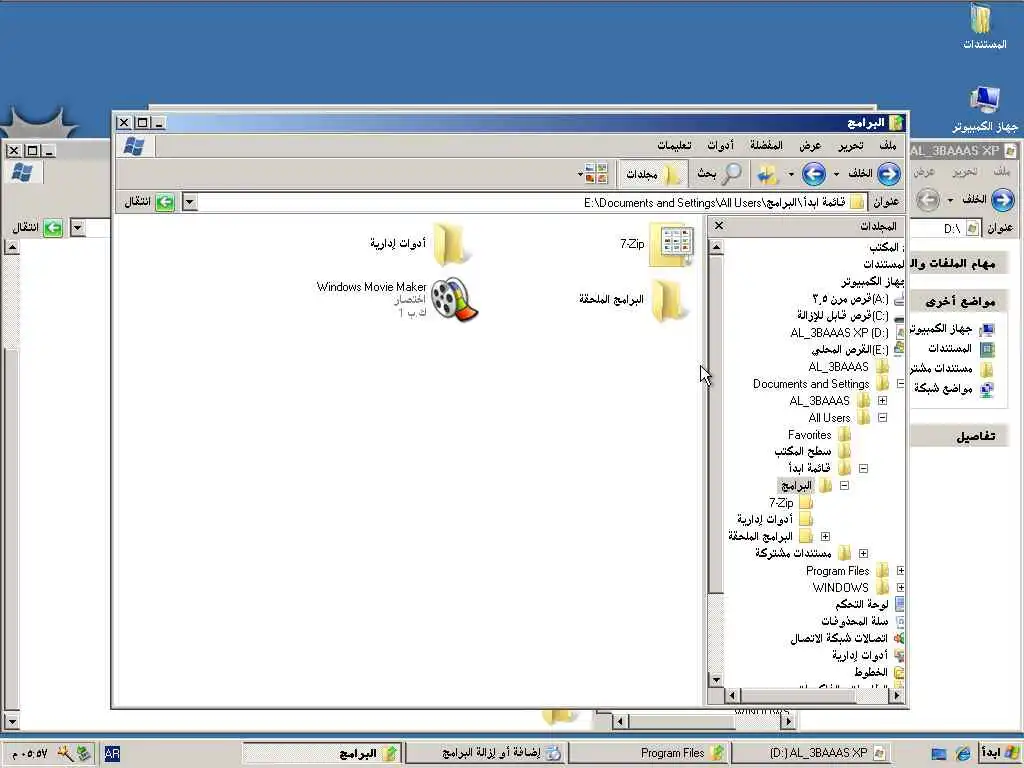Select سلة المحذوفات in the folder tree
Viewport: 1024px width, 768px height.
tap(855, 622)
